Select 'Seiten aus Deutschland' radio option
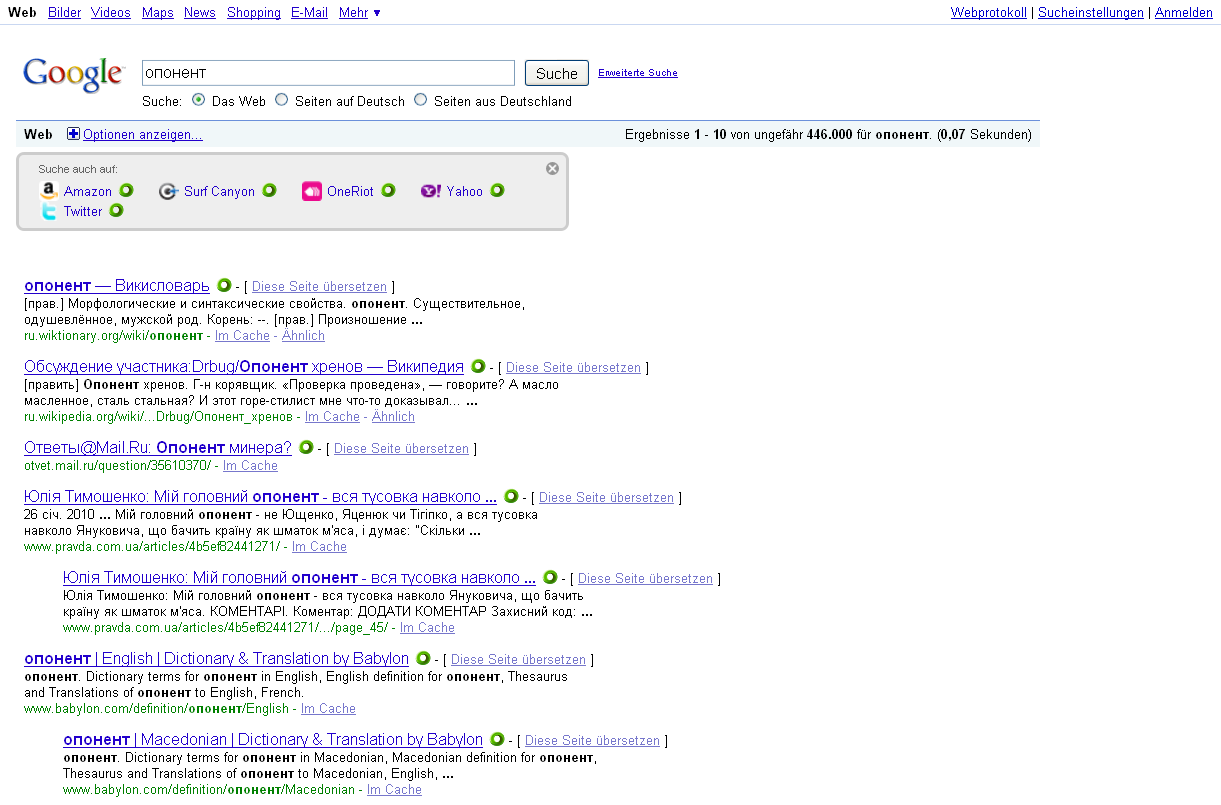Screen dimensions: 1221x805 pos(421,100)
